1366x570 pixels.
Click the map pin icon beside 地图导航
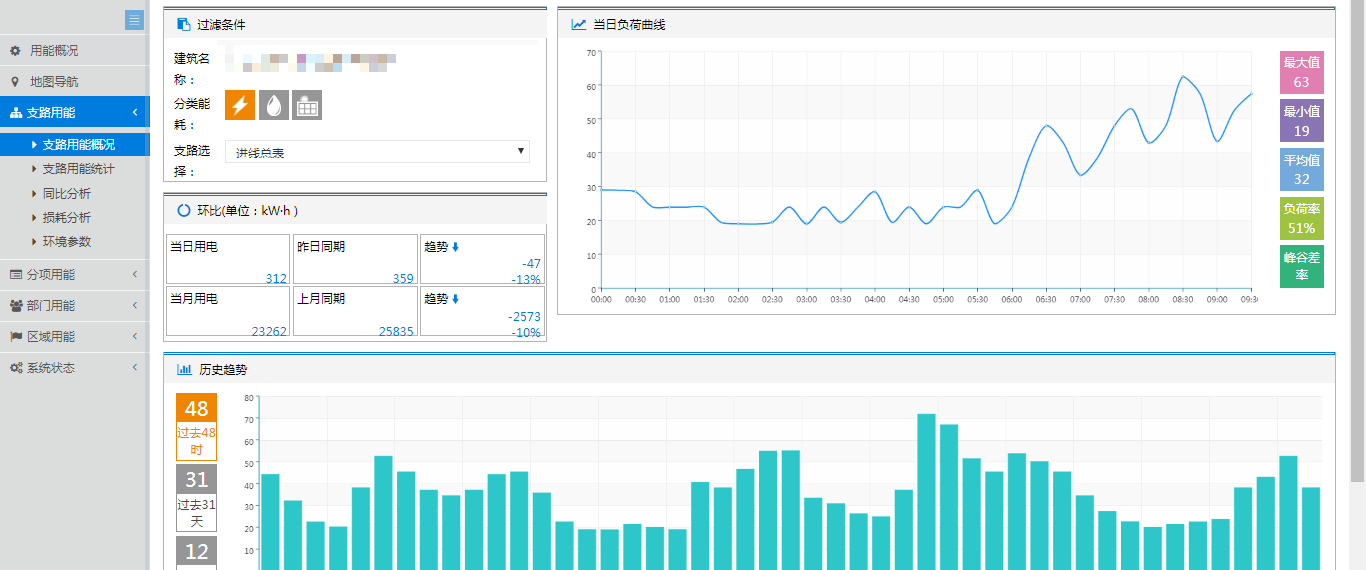point(15,81)
